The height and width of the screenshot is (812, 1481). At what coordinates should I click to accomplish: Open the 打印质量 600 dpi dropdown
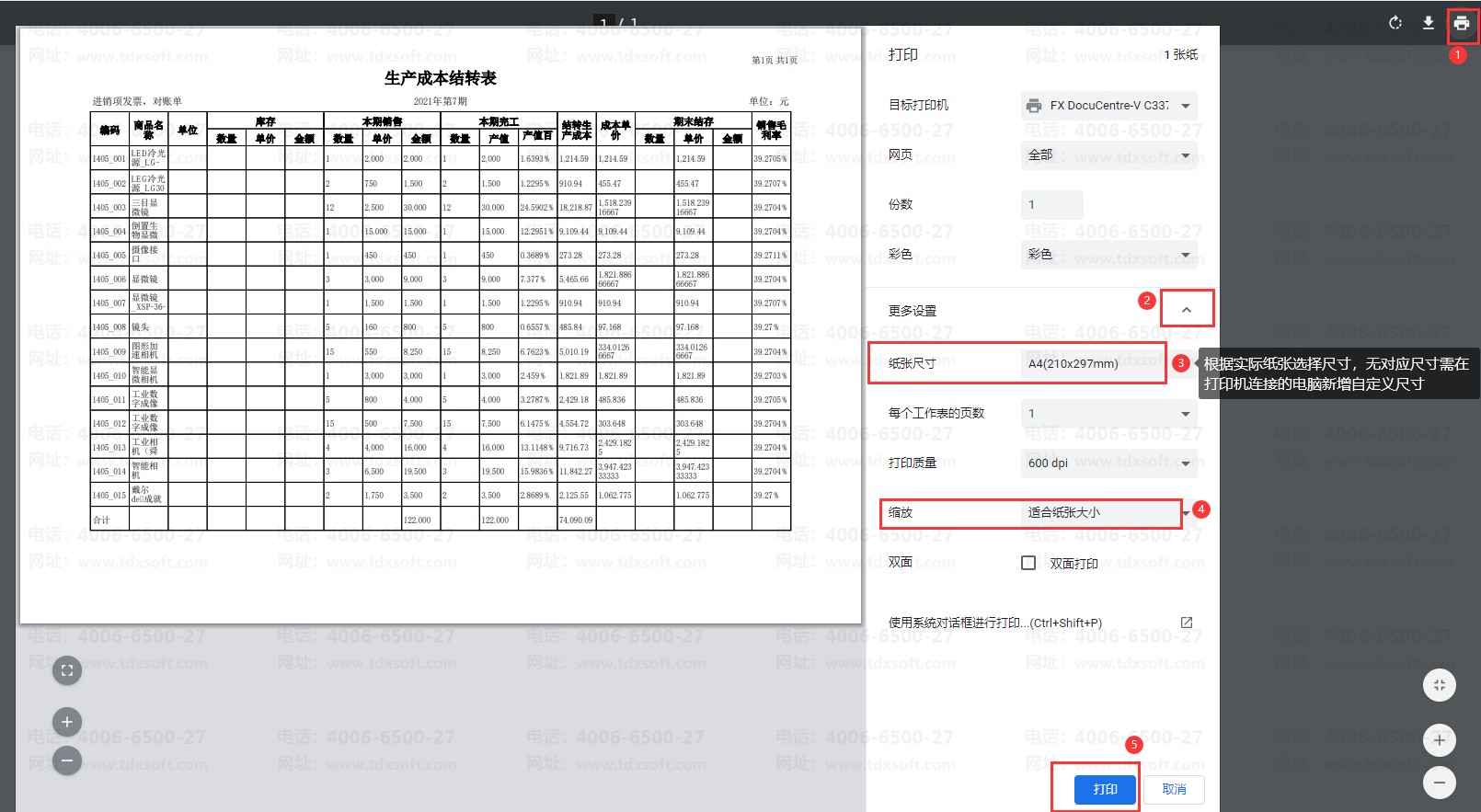tap(1108, 463)
